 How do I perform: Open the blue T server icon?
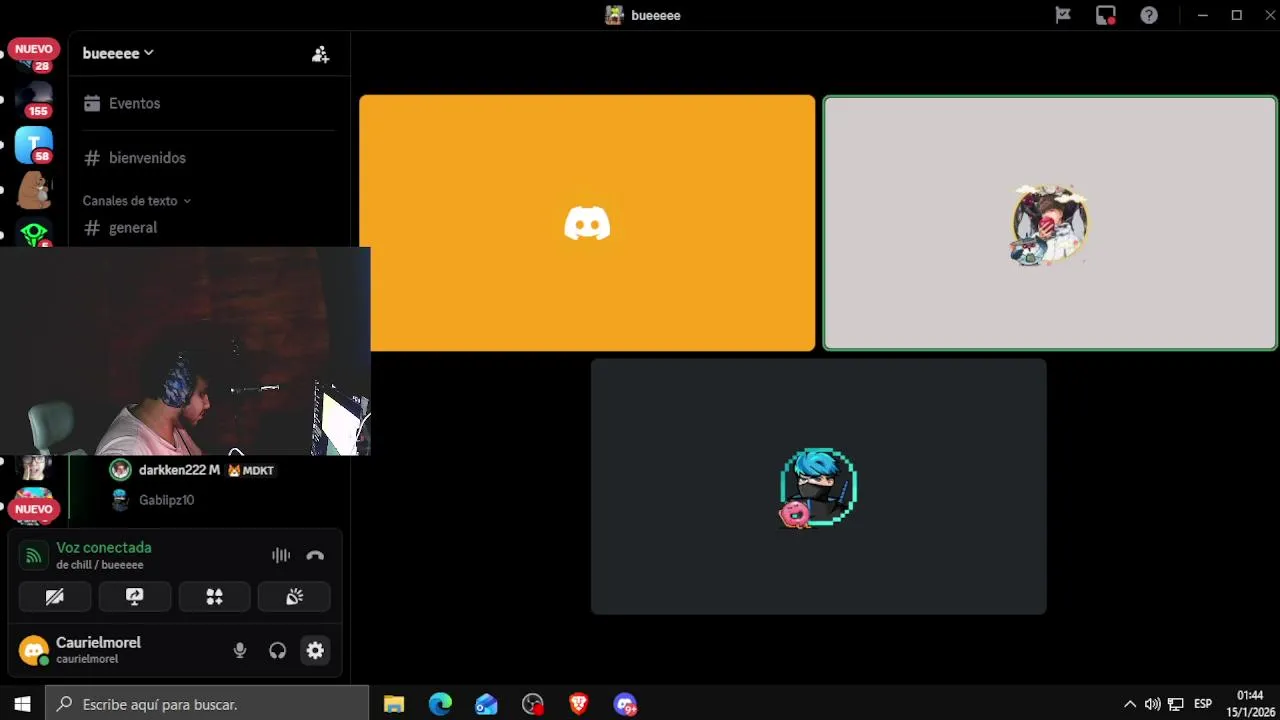[34, 145]
